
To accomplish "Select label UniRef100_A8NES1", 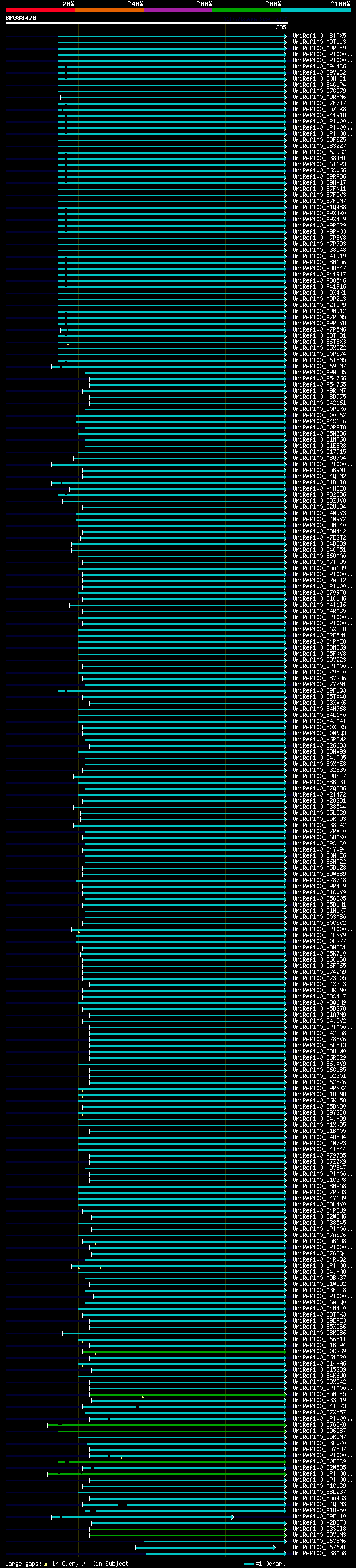I will click(319, 948).
